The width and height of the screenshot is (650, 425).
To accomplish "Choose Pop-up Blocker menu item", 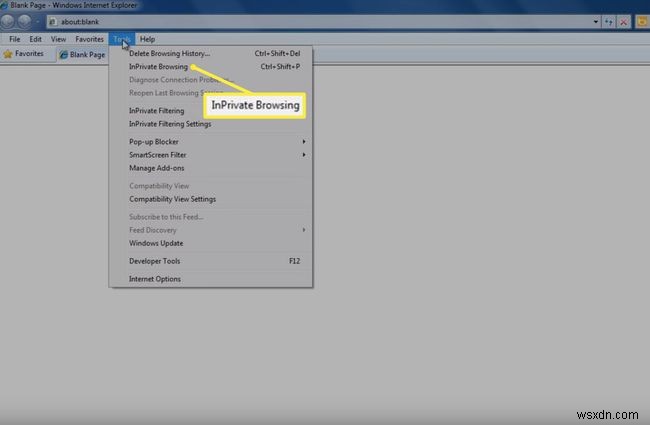I will (211, 142).
